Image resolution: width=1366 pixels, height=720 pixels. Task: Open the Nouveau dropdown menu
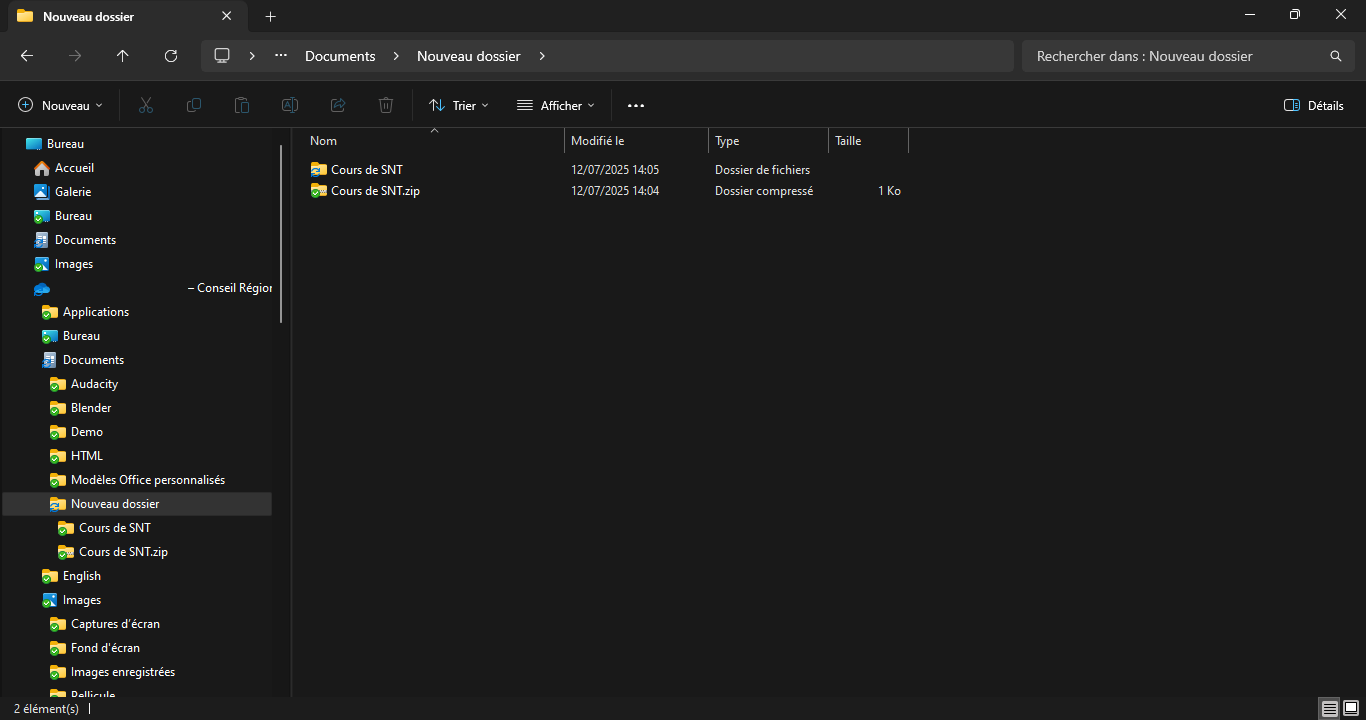(60, 105)
